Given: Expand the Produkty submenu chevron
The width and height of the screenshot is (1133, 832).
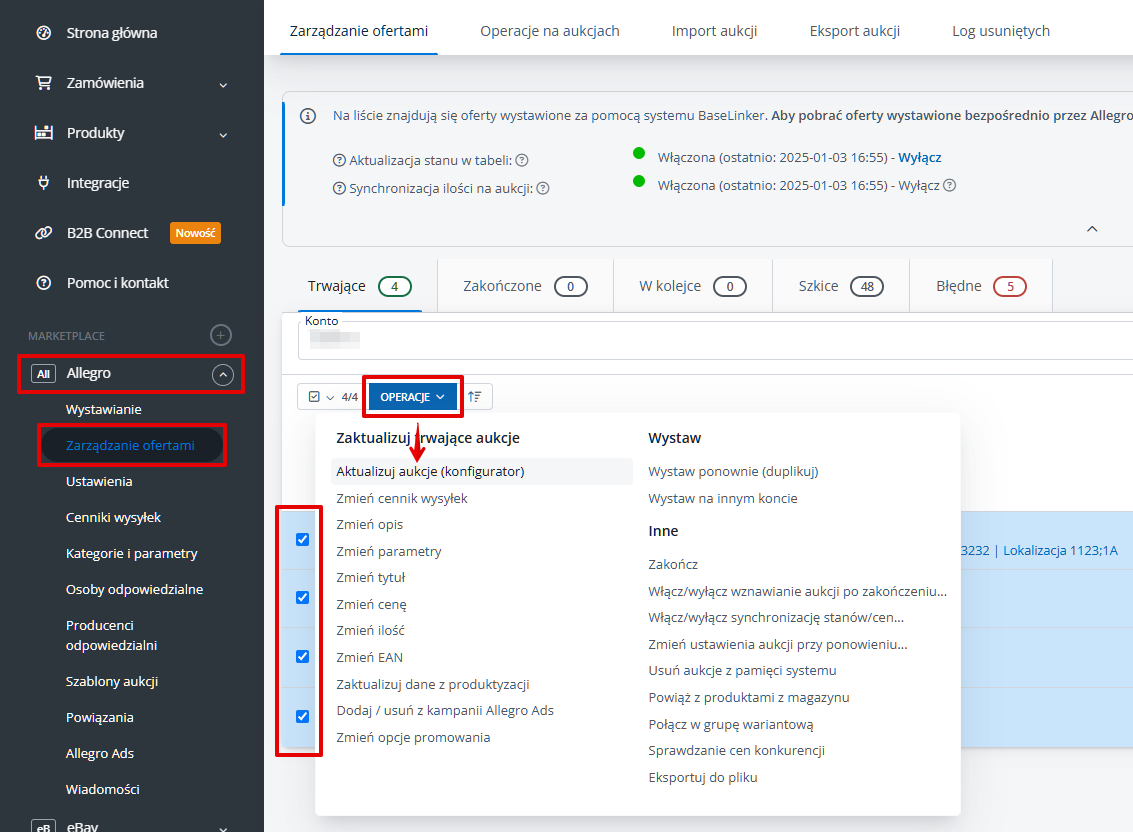Looking at the screenshot, I should [x=223, y=134].
